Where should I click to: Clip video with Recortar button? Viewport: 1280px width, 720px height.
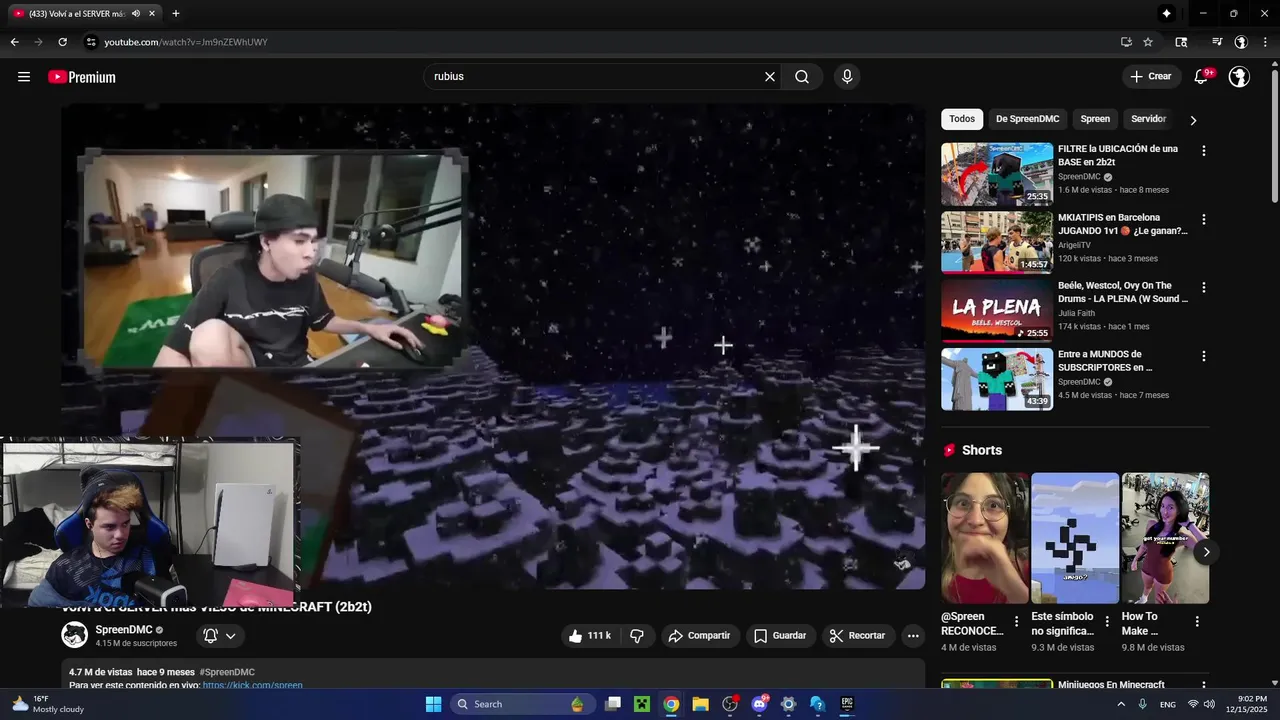point(857,636)
